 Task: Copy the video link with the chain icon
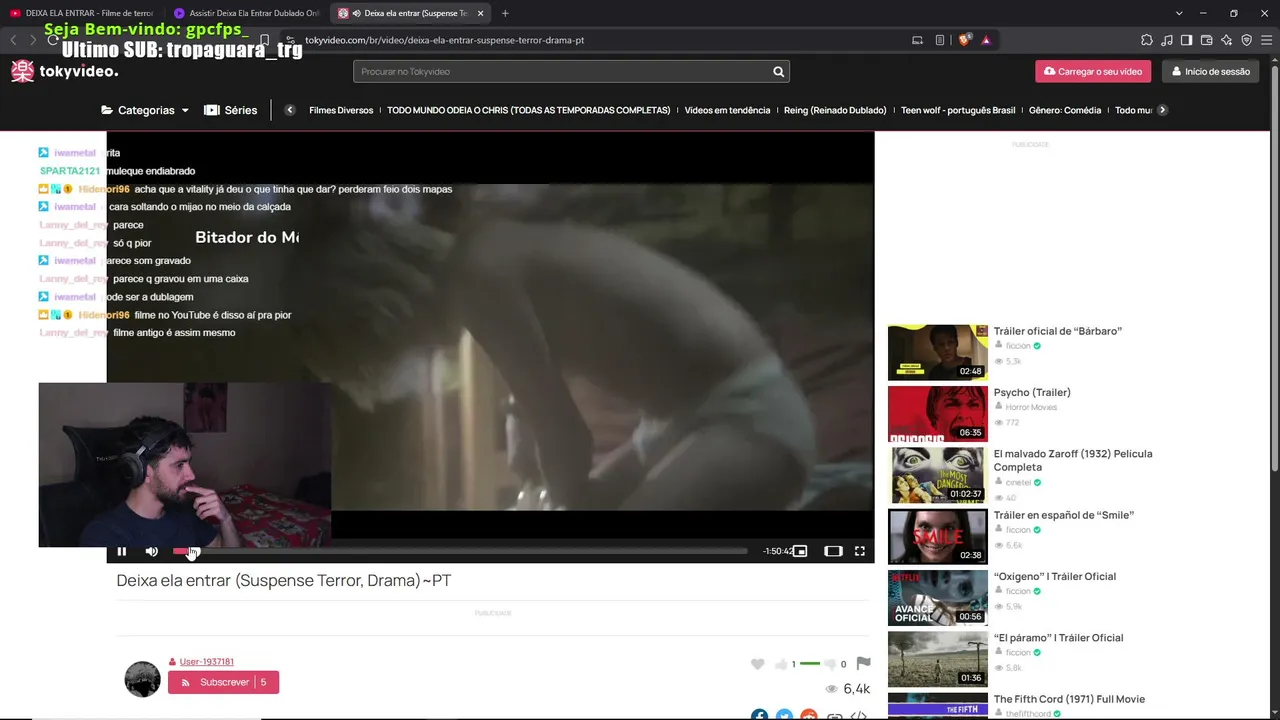[x=834, y=716]
